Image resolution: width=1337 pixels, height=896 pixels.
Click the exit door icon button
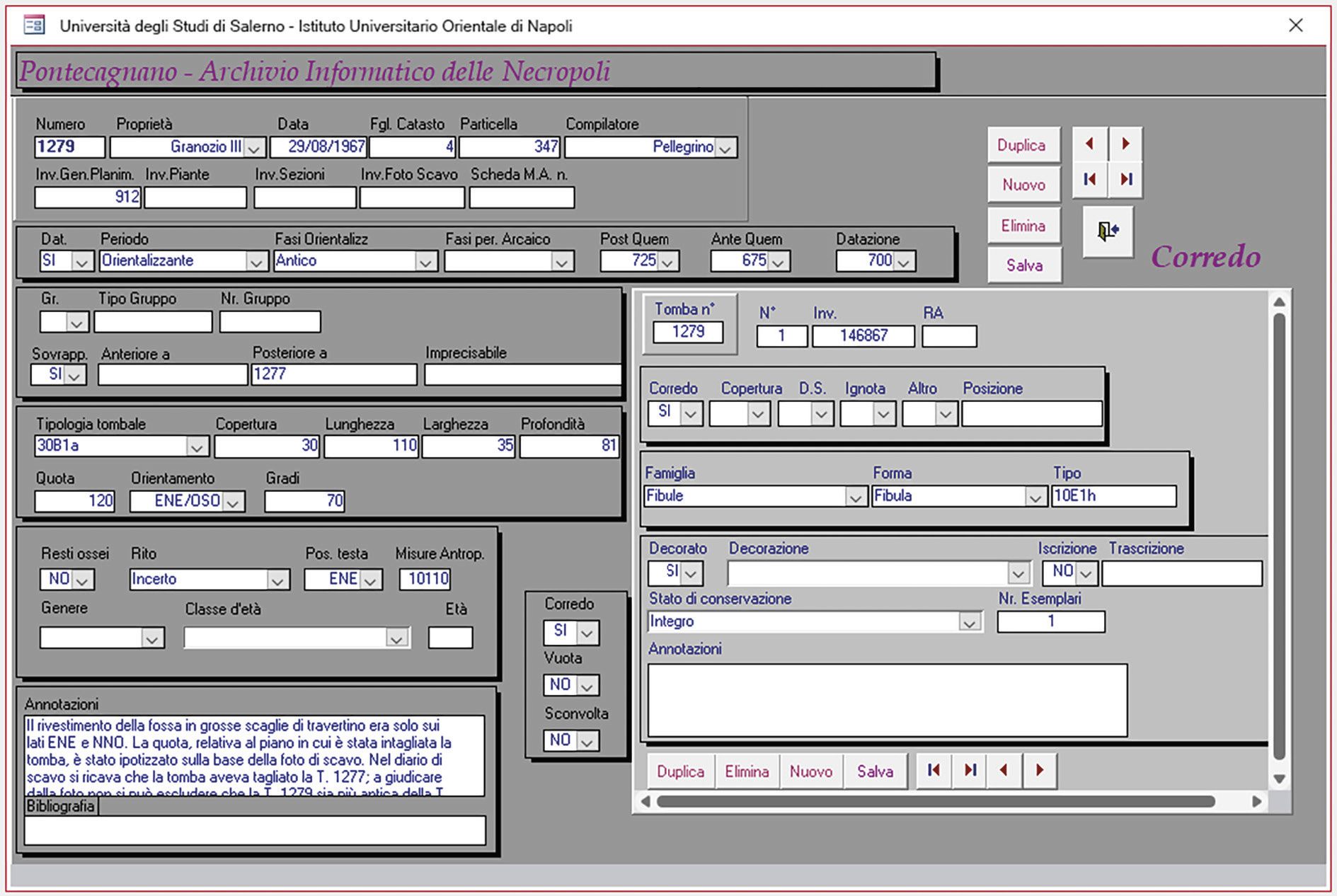point(1108,231)
